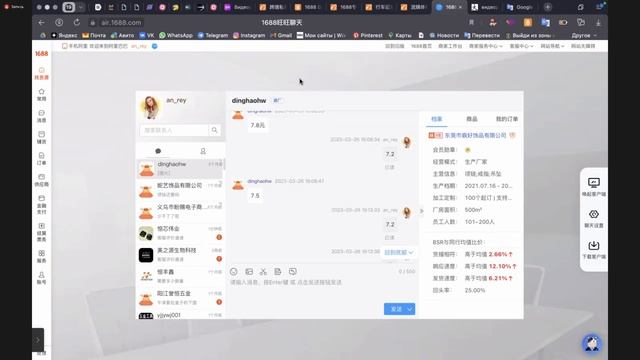This screenshot has height=360, width=640.
Task: Click the magnifier icon in contact search
Action: coord(214,130)
